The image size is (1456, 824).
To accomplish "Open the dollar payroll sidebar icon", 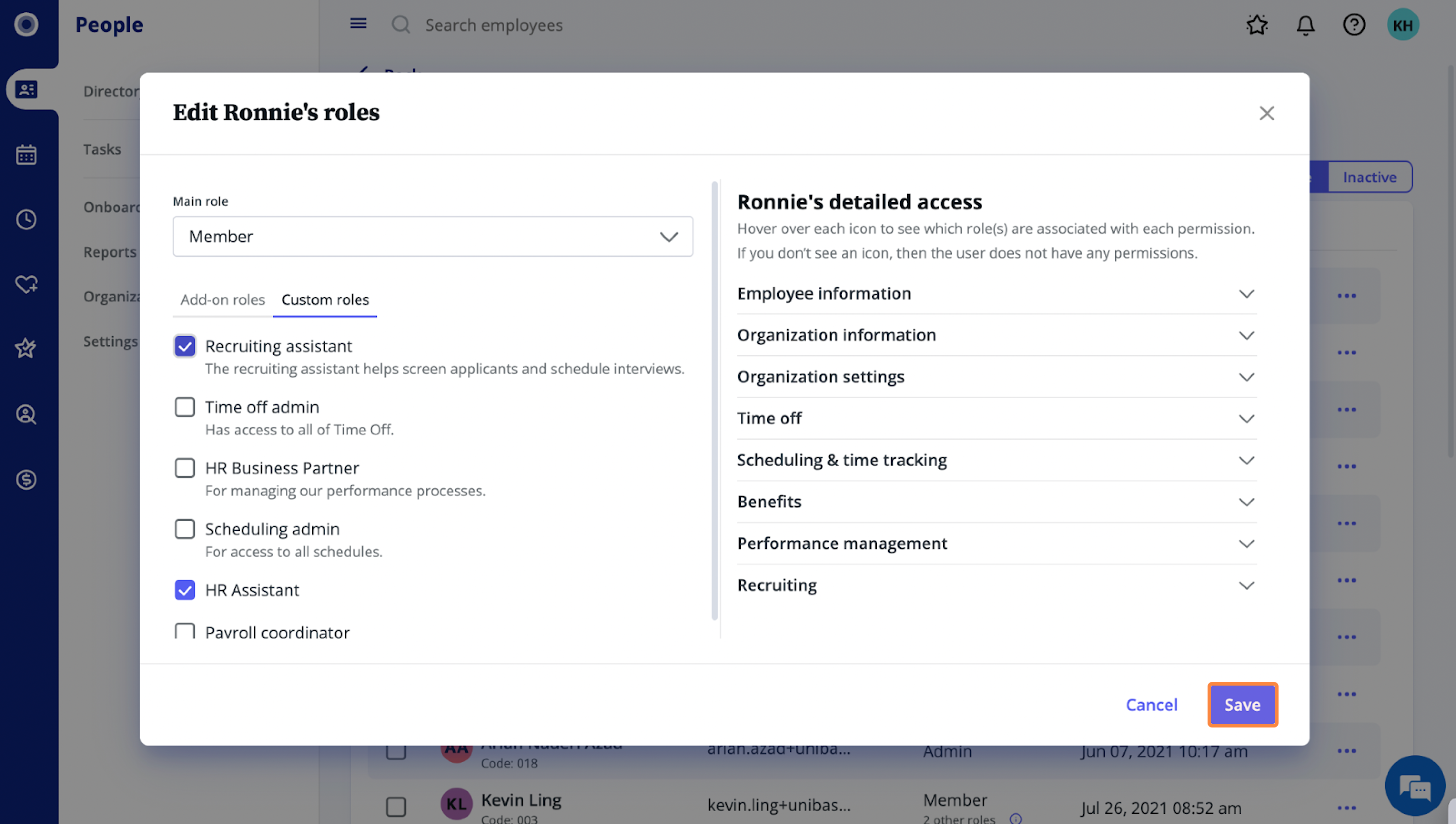I will pos(26,479).
